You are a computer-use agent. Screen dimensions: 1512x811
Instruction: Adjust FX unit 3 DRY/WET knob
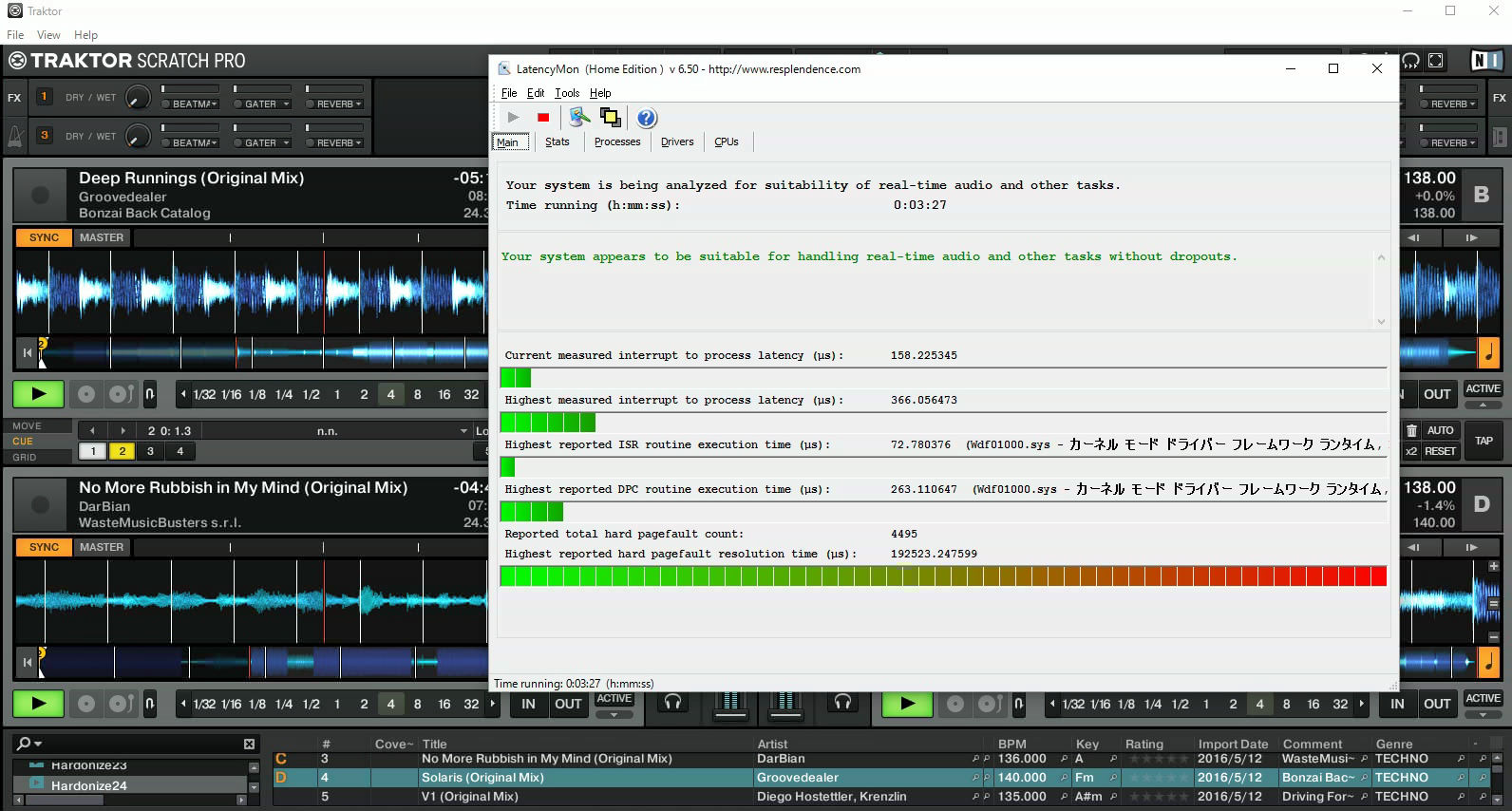[x=138, y=137]
